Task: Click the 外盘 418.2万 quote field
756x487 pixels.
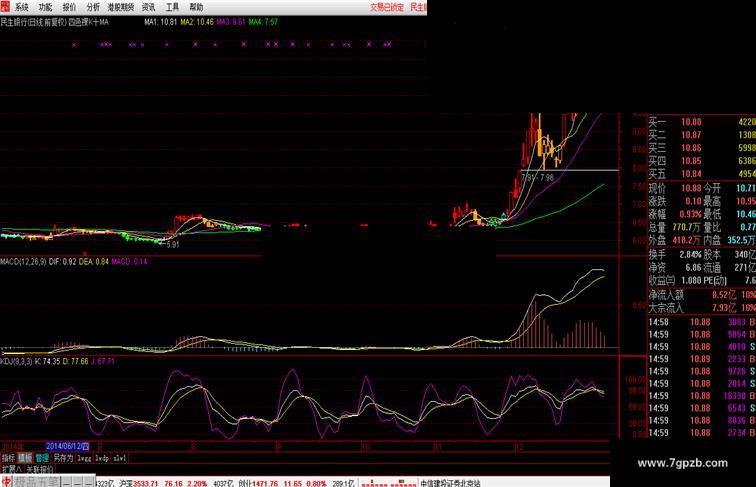Action: (675, 240)
